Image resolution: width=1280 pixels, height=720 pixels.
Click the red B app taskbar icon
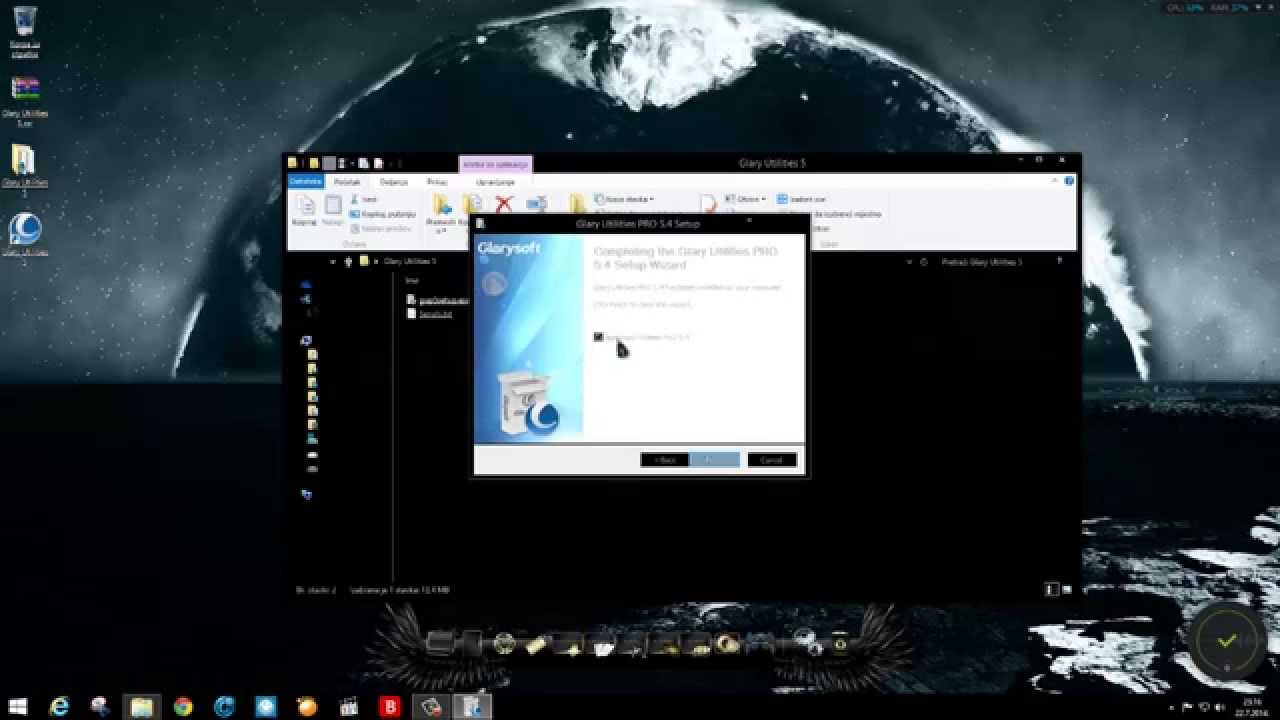click(x=390, y=707)
